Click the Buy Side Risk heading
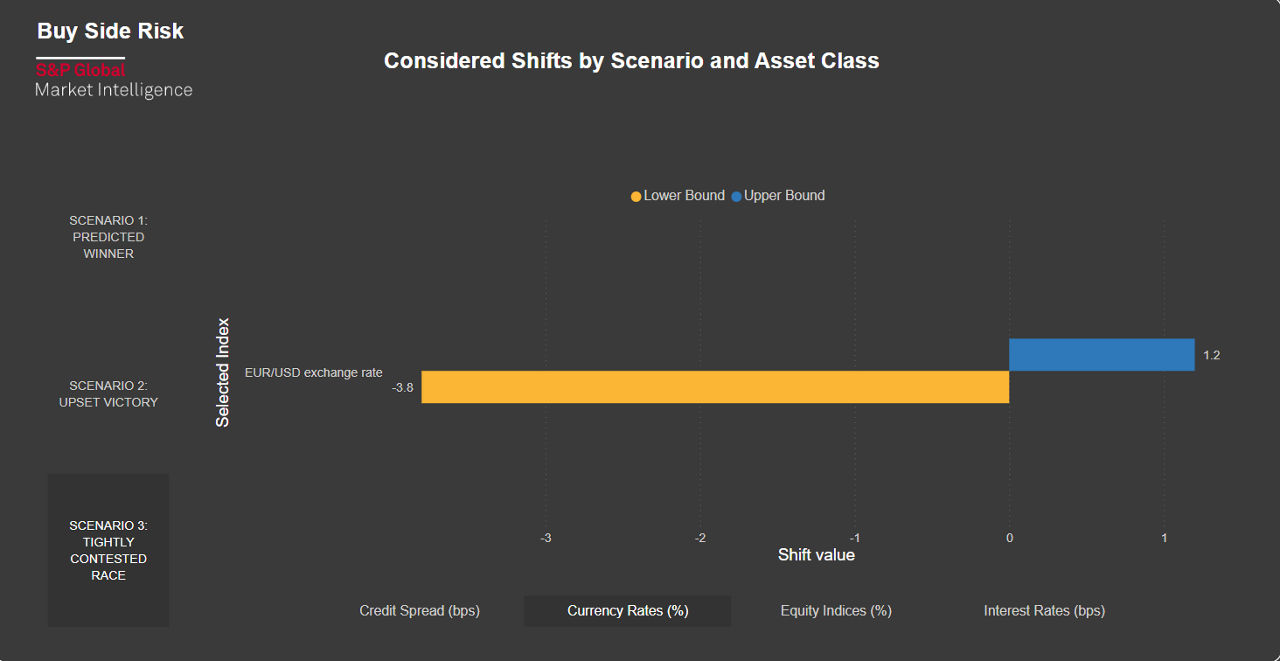Viewport: 1280px width, 661px height. (x=110, y=31)
